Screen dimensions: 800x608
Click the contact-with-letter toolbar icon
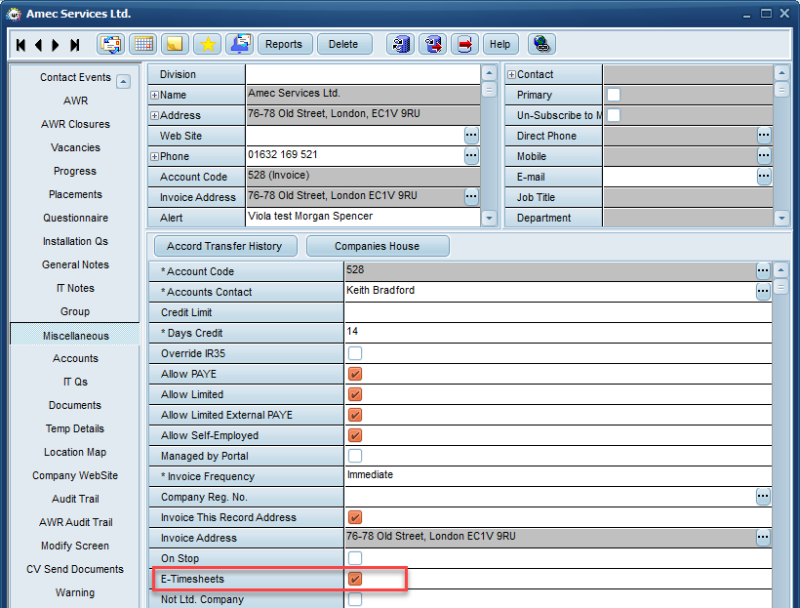coord(240,44)
